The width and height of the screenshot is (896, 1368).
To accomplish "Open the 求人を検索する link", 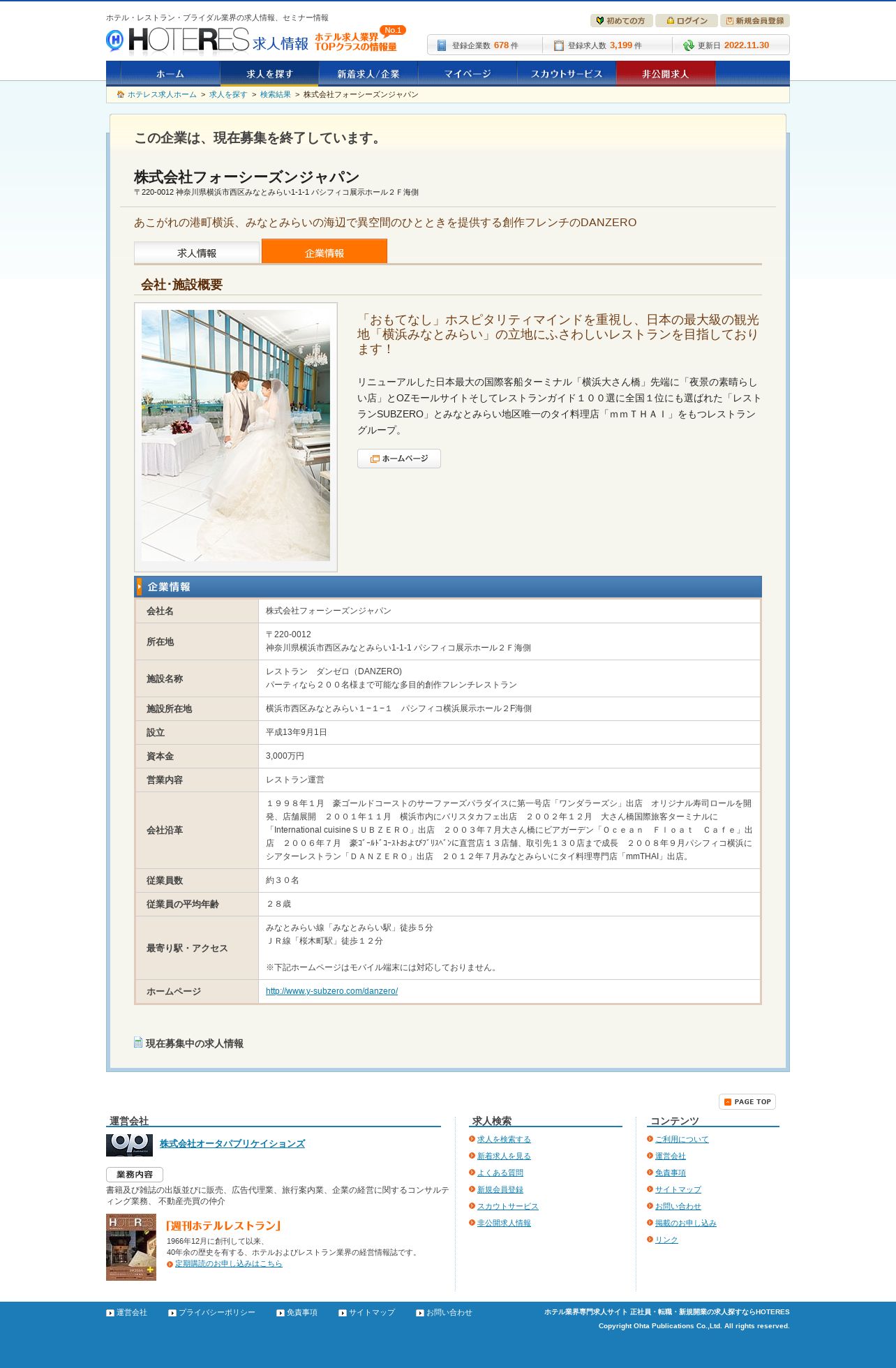I will coord(504,1139).
